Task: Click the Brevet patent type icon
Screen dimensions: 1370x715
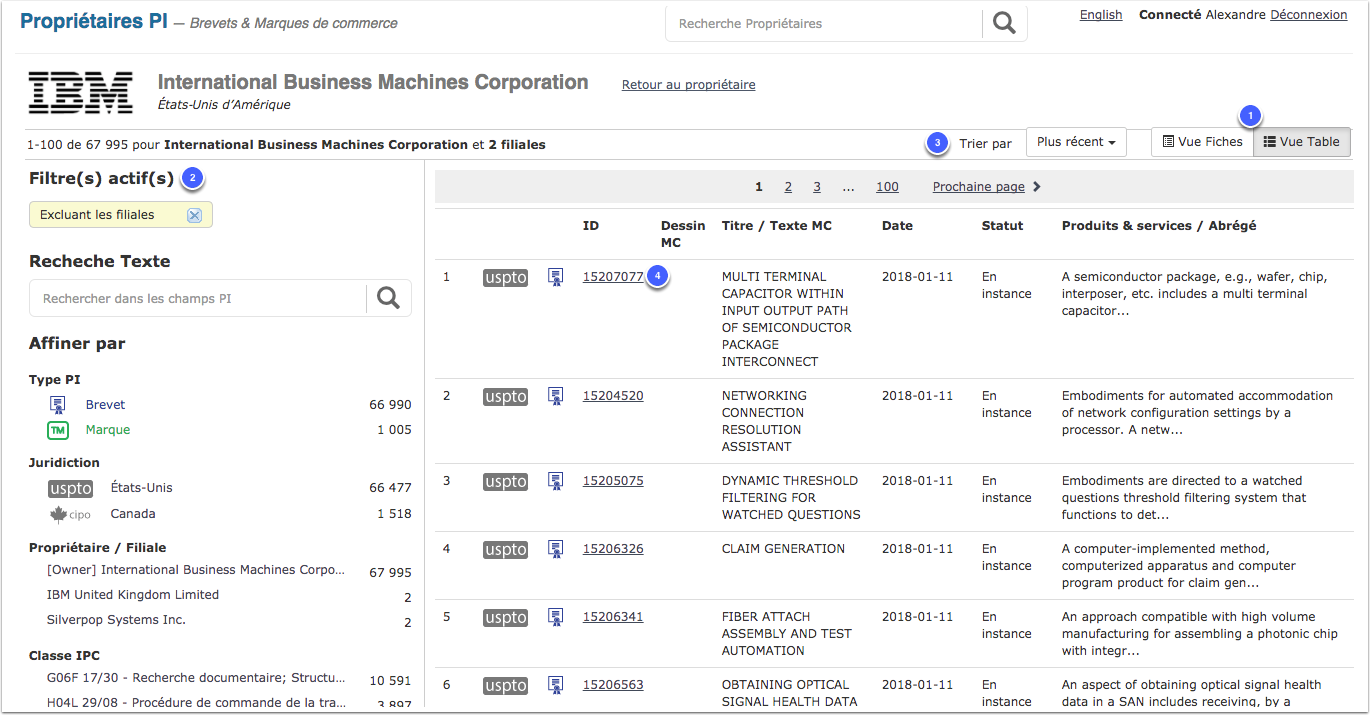Action: pyautogui.click(x=58, y=405)
